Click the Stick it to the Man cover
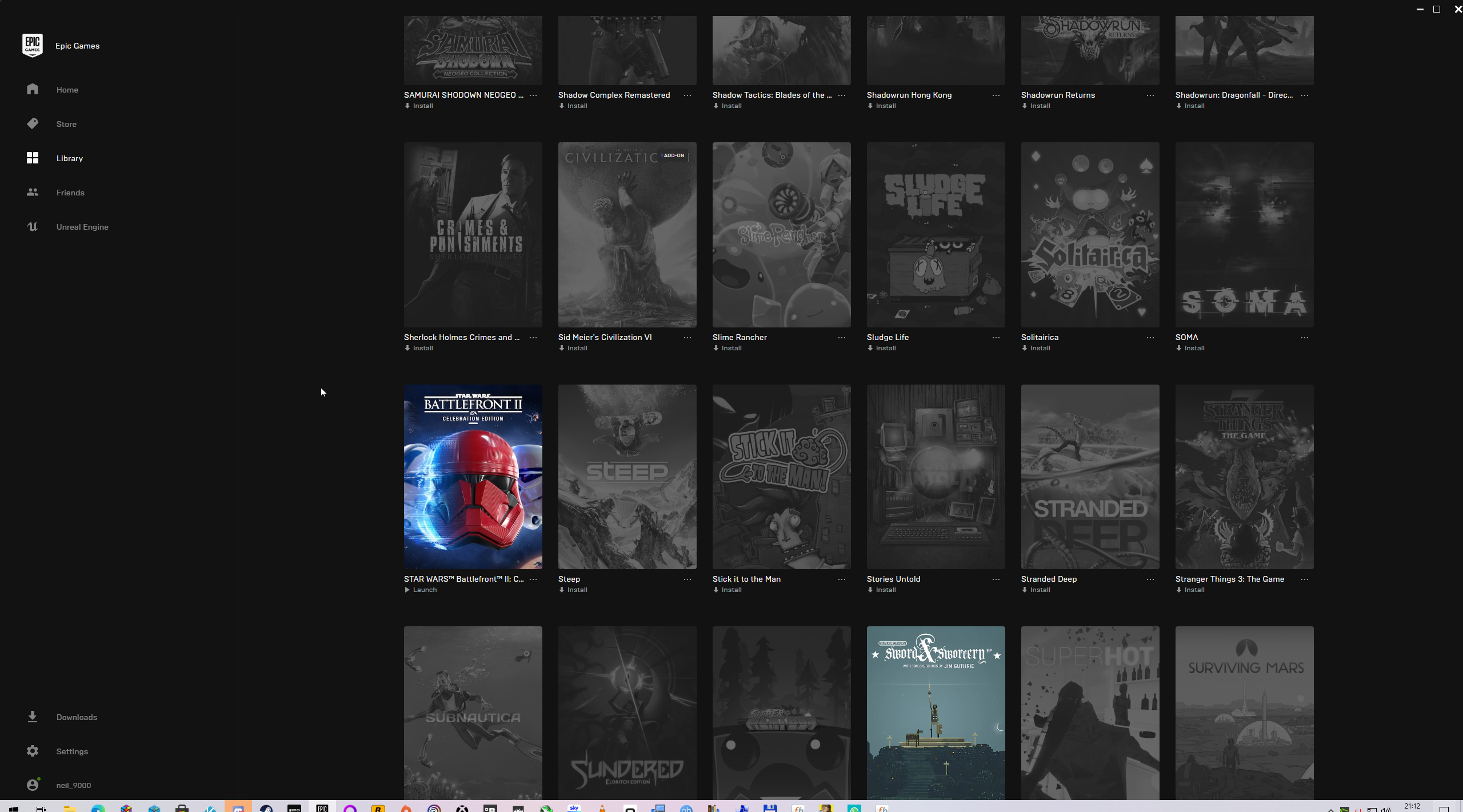Screen dimensions: 1463x812 coord(782,477)
